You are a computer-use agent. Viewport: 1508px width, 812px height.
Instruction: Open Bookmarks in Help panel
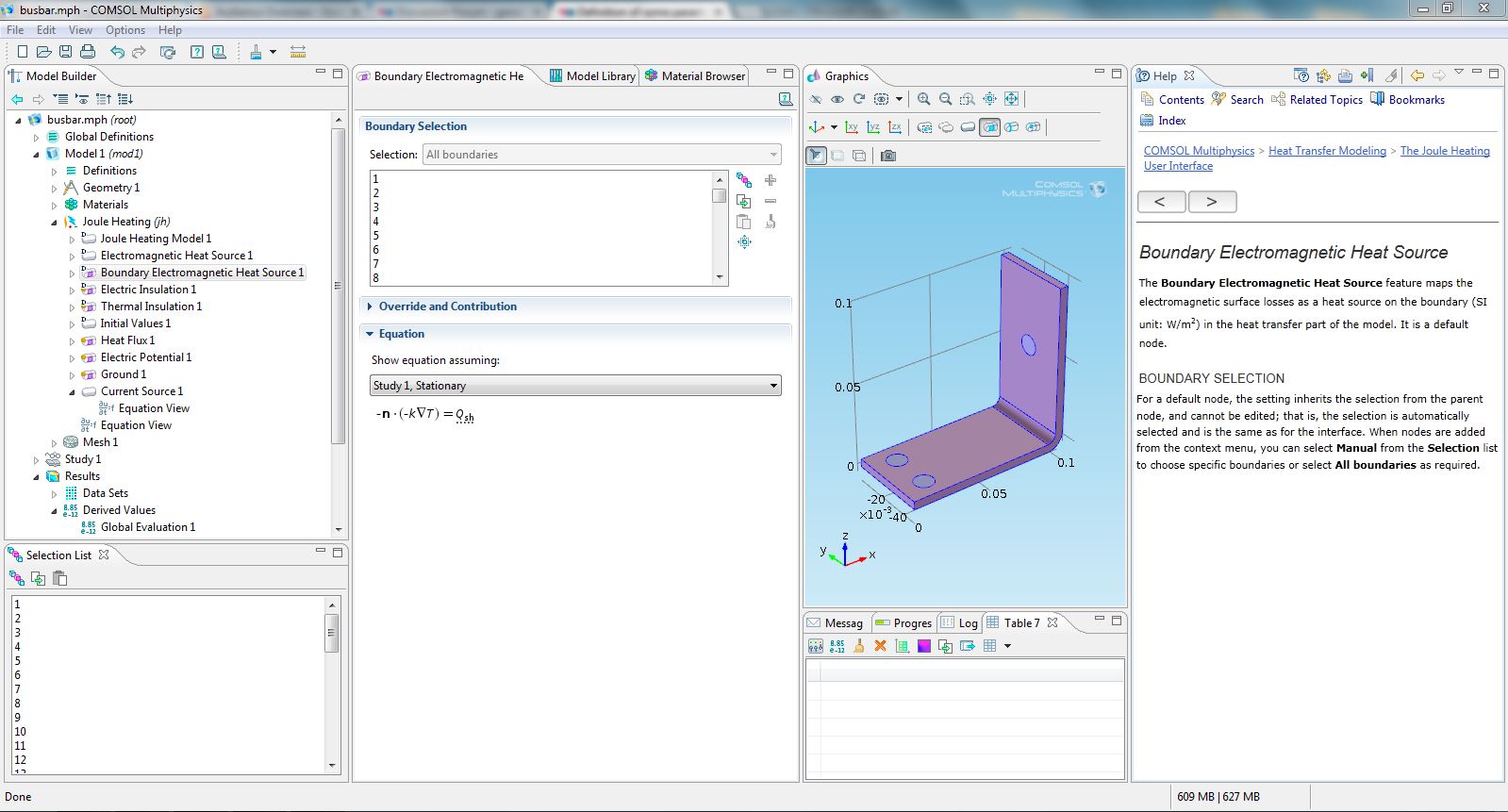(1407, 100)
